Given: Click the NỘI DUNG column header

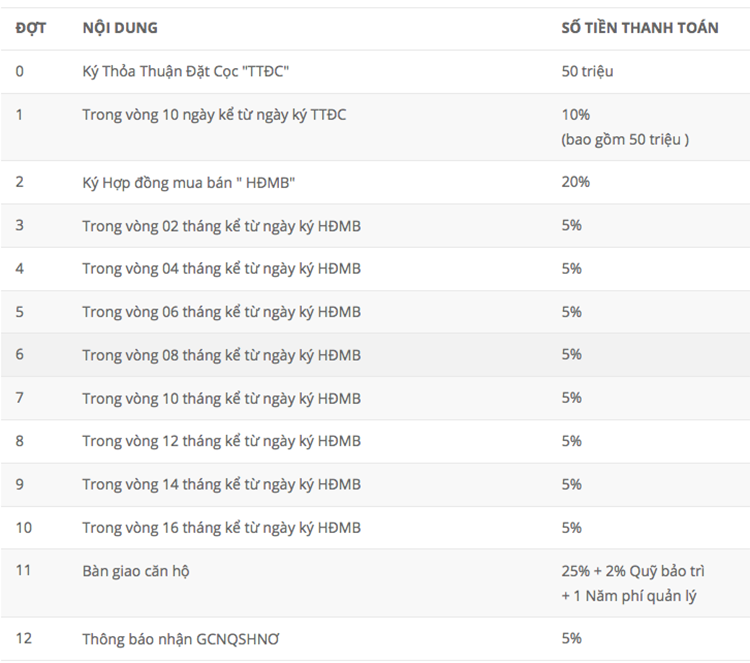Looking at the screenshot, I should pos(120,28).
